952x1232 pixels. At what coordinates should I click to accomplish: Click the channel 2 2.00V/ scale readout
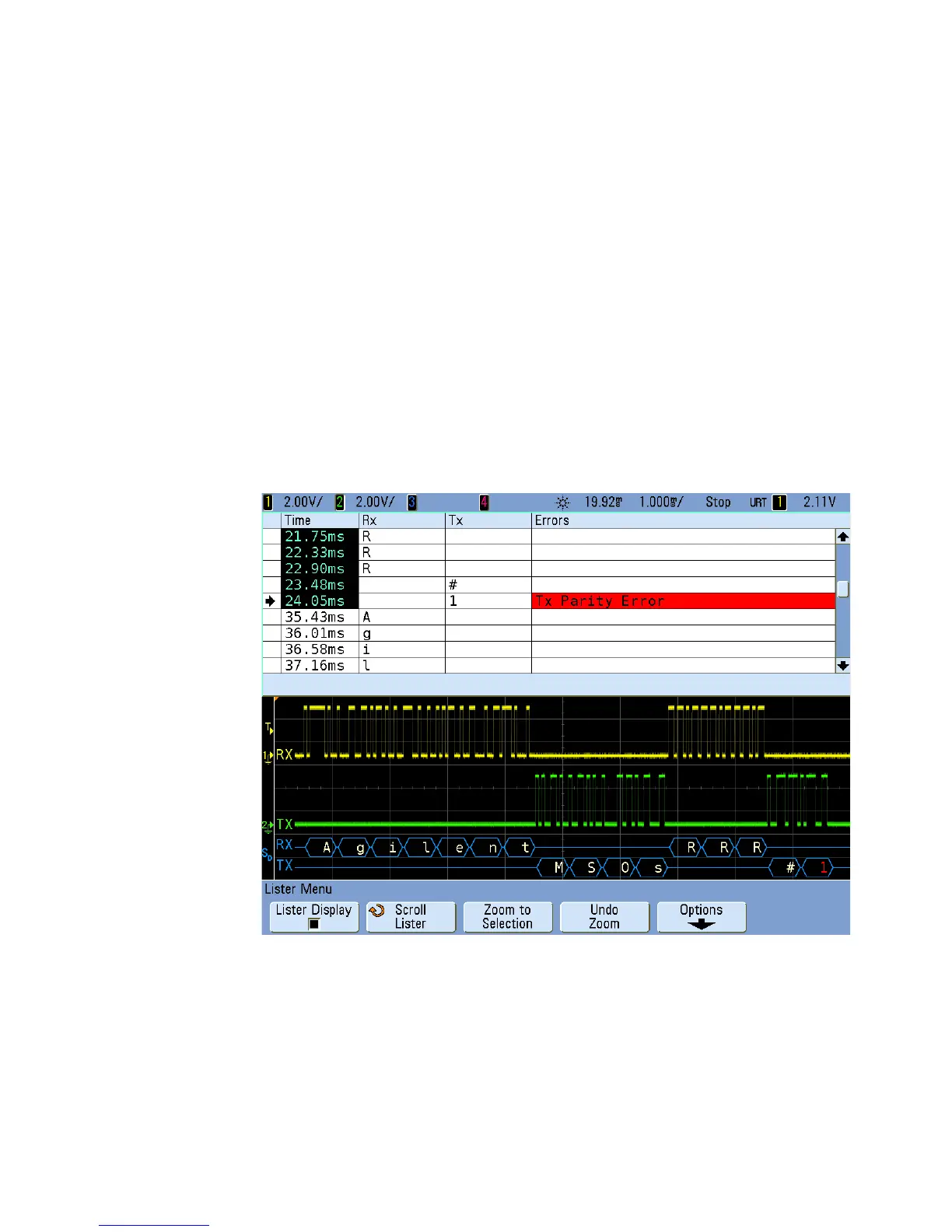click(375, 502)
